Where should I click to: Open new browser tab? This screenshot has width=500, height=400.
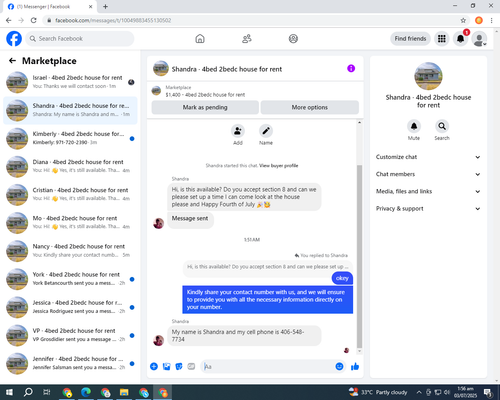pyautogui.click(x=105, y=7)
